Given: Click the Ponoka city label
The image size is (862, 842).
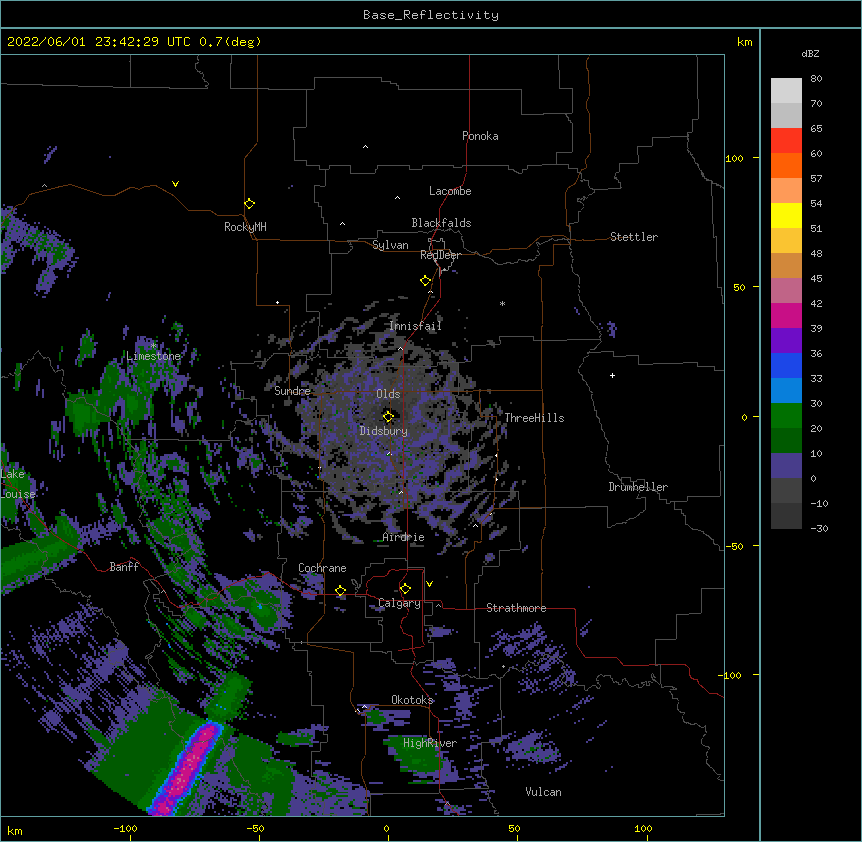Looking at the screenshot, I should coord(480,136).
